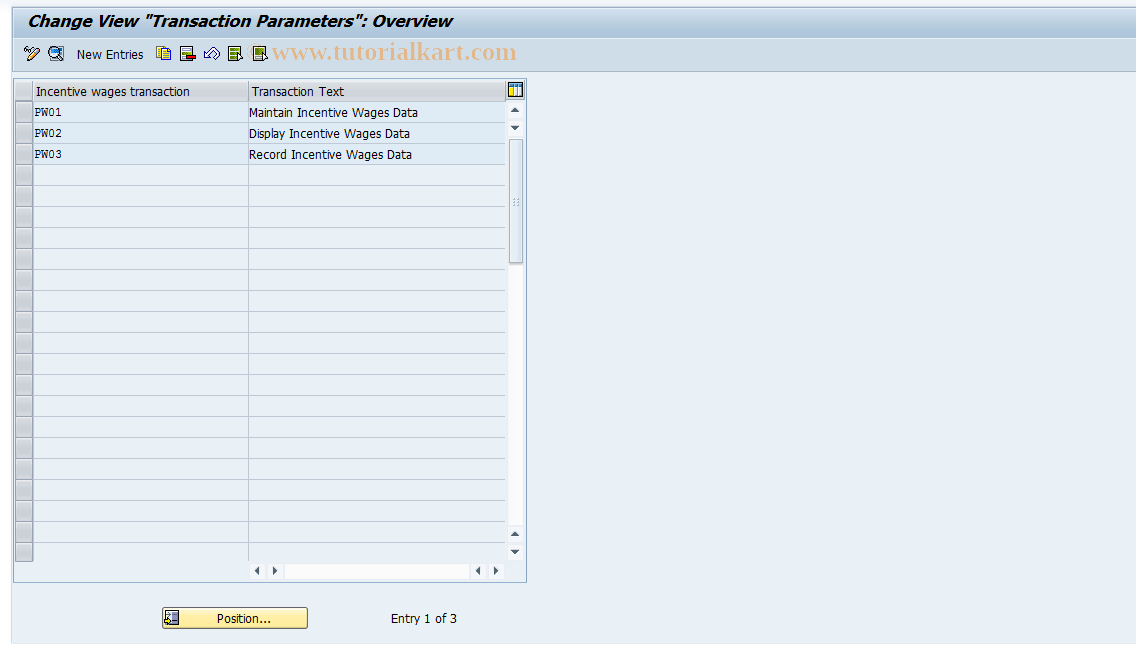Click scroll-up arrow at table bottom

pyautogui.click(x=515, y=534)
